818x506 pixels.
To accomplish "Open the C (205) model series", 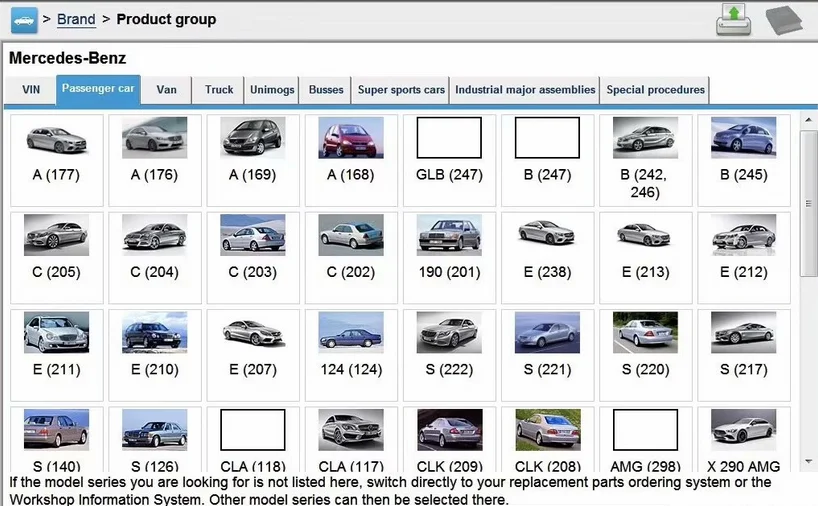I will [56, 258].
